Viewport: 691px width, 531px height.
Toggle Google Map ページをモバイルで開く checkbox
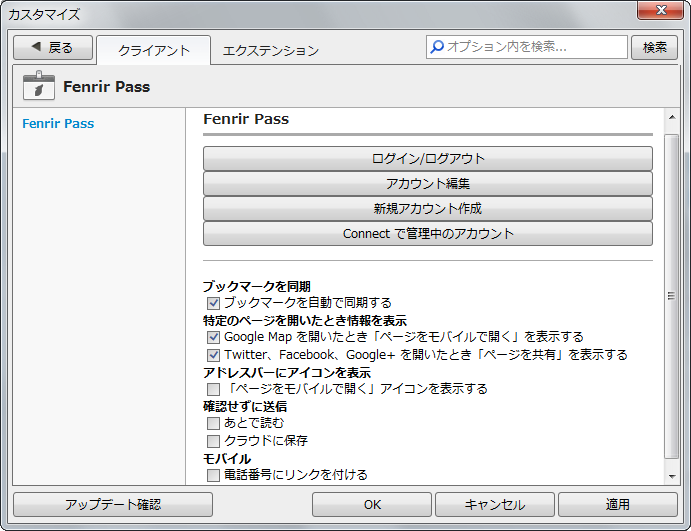(x=213, y=338)
